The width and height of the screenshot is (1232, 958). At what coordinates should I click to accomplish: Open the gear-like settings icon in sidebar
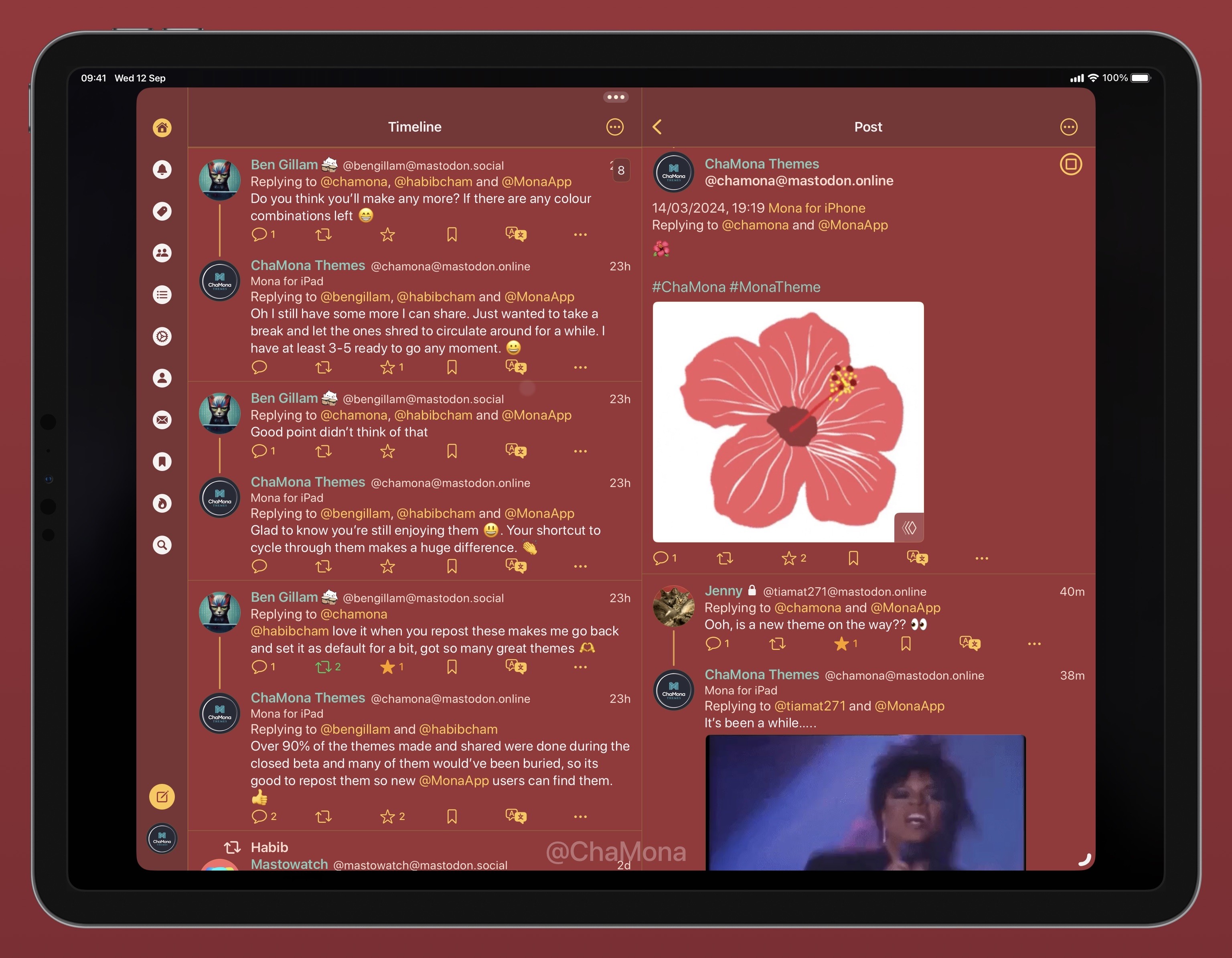(162, 336)
